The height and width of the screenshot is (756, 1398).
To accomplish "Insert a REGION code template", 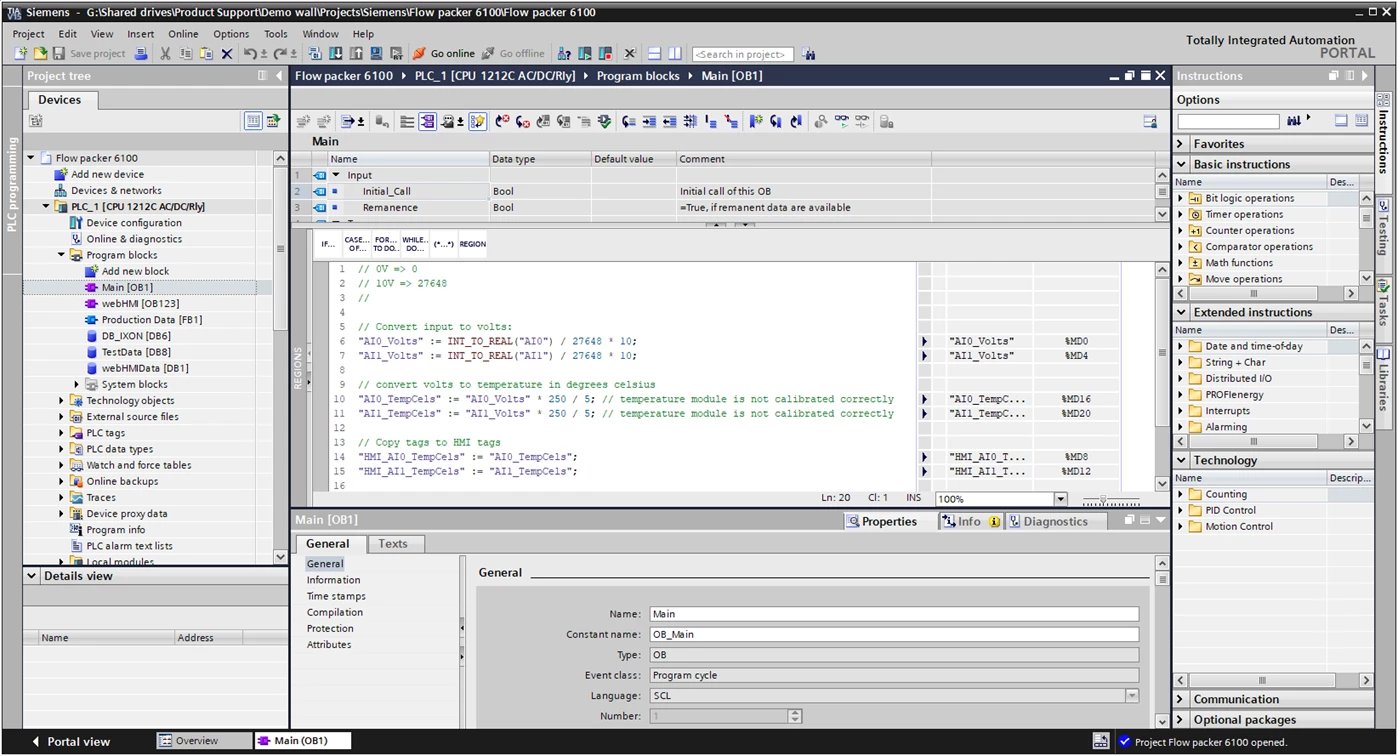I will (473, 244).
